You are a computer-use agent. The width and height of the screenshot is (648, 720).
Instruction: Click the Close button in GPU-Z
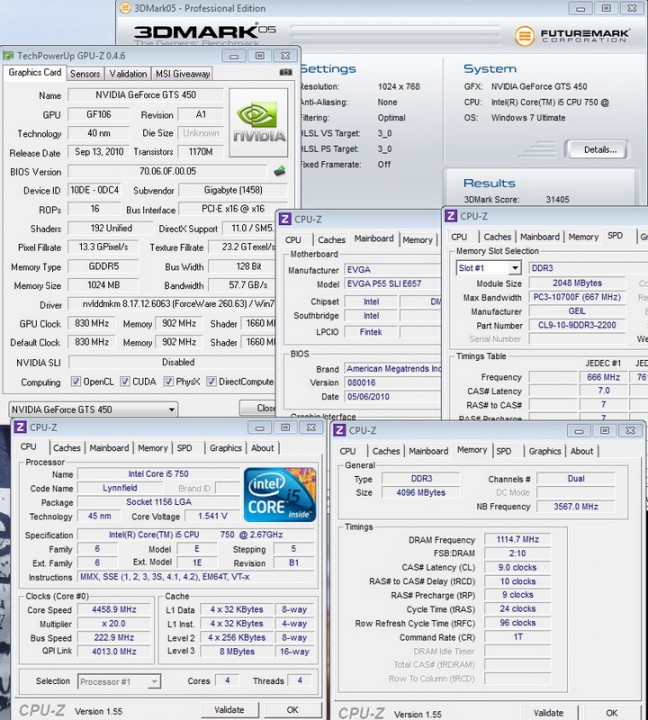(258, 408)
